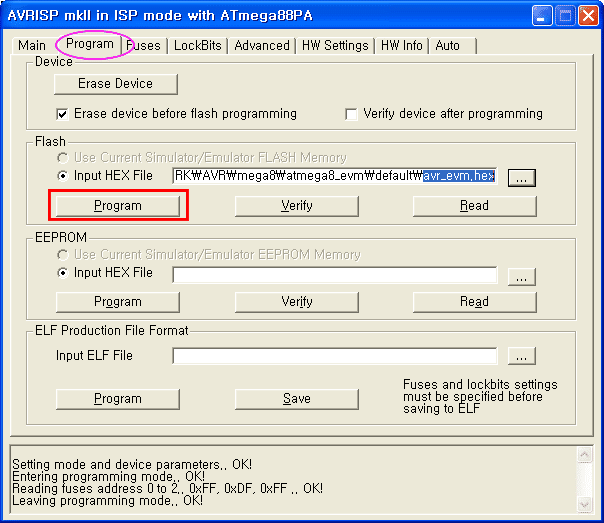Select EEPROM Input HEX File radio button
Image resolution: width=604 pixels, height=523 pixels.
(62, 273)
